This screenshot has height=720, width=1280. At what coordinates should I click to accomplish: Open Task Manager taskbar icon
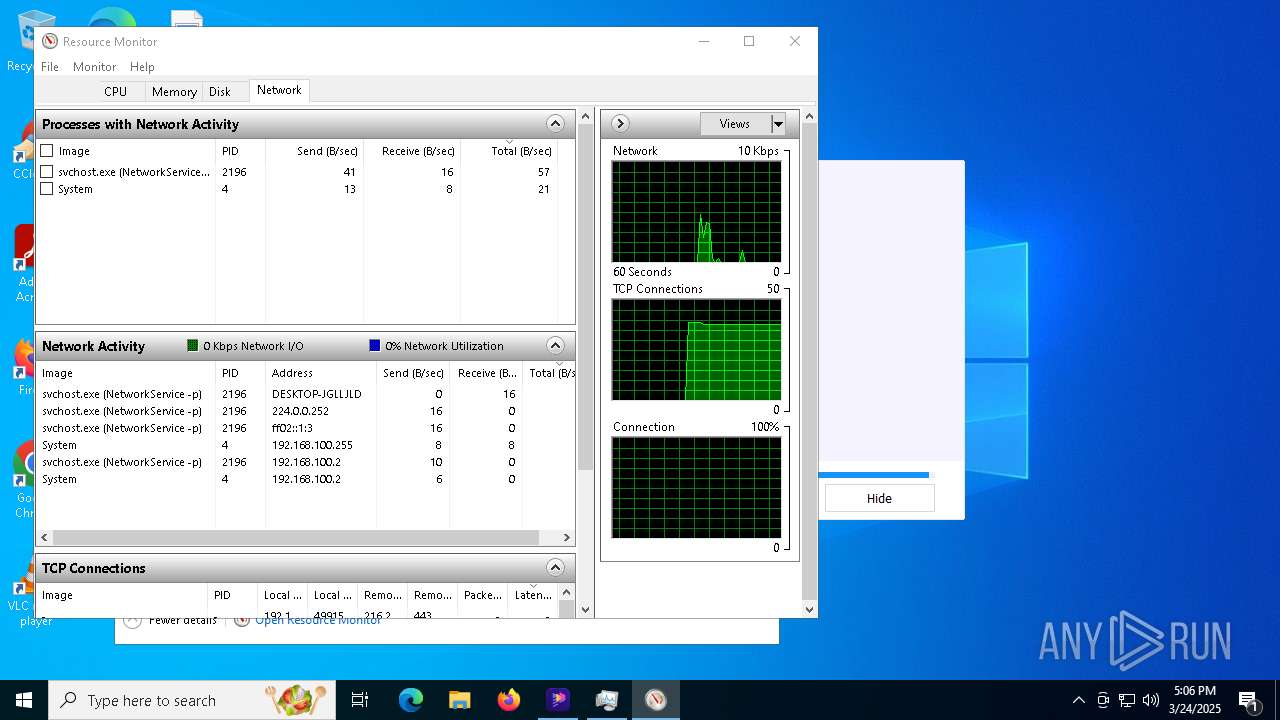tap(607, 700)
